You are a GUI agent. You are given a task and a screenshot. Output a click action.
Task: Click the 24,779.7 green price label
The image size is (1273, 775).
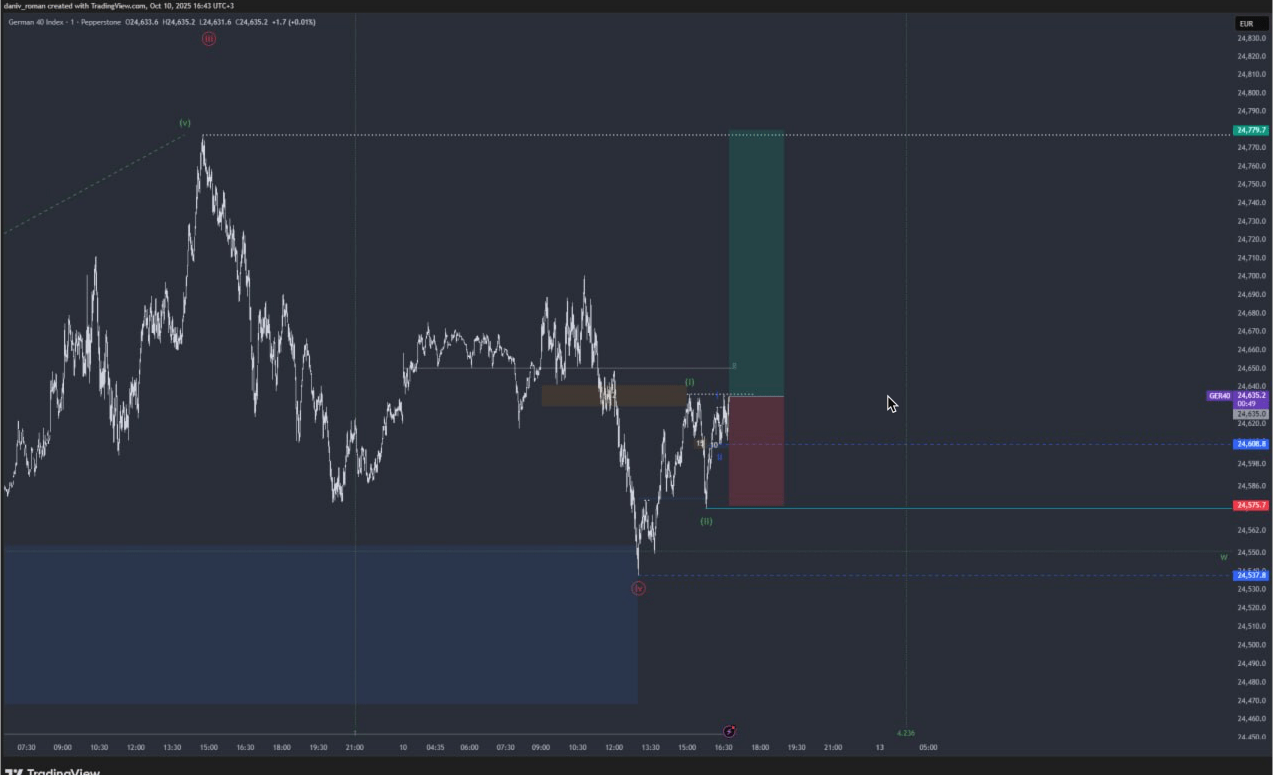tap(1251, 130)
